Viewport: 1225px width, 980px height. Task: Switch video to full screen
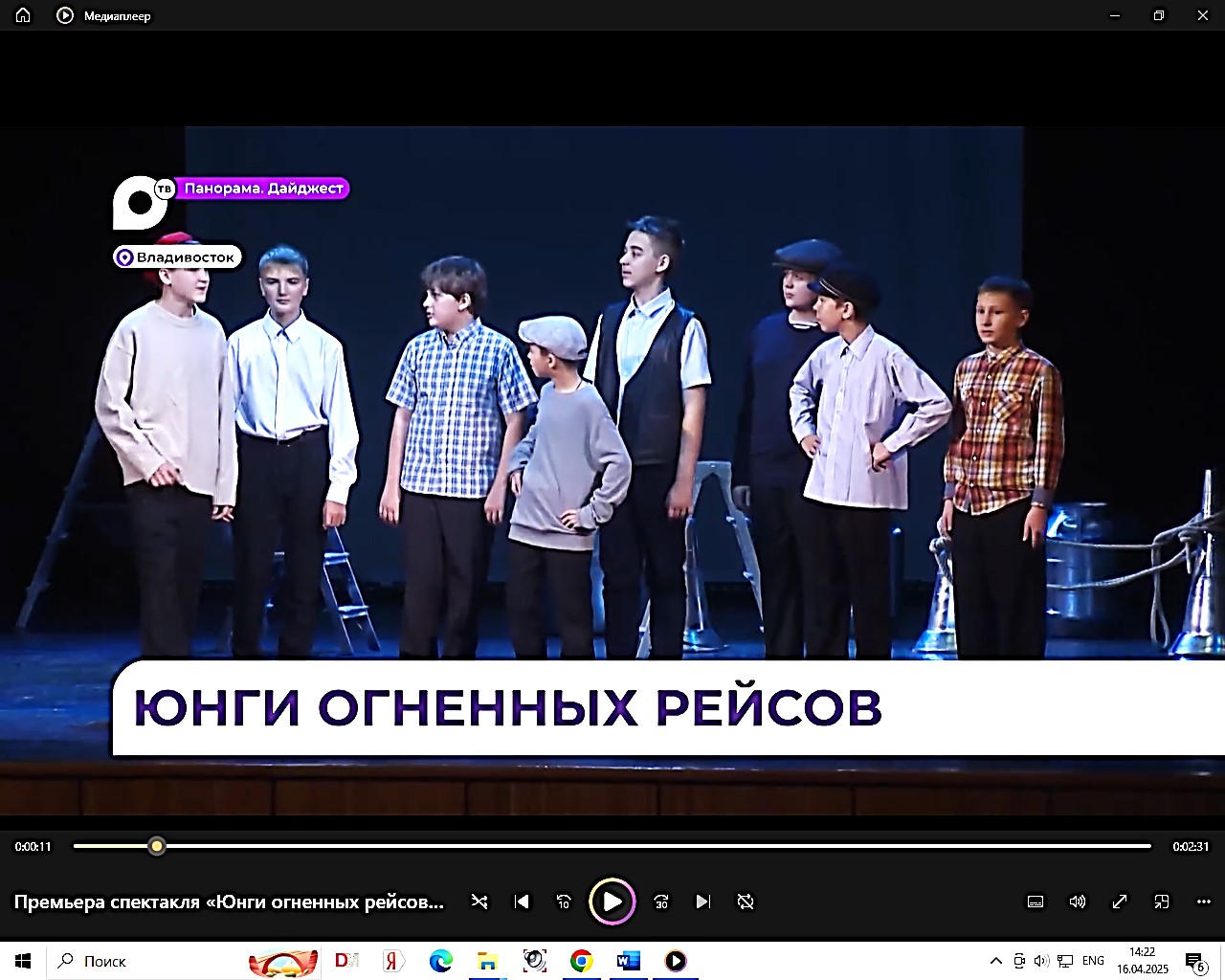[x=1120, y=902]
